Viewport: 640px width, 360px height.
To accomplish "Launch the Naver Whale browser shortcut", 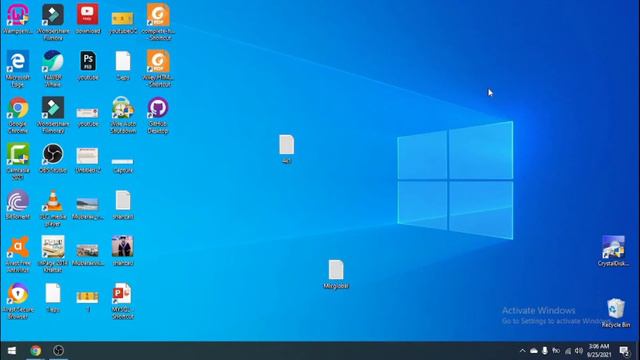I will click(x=53, y=69).
